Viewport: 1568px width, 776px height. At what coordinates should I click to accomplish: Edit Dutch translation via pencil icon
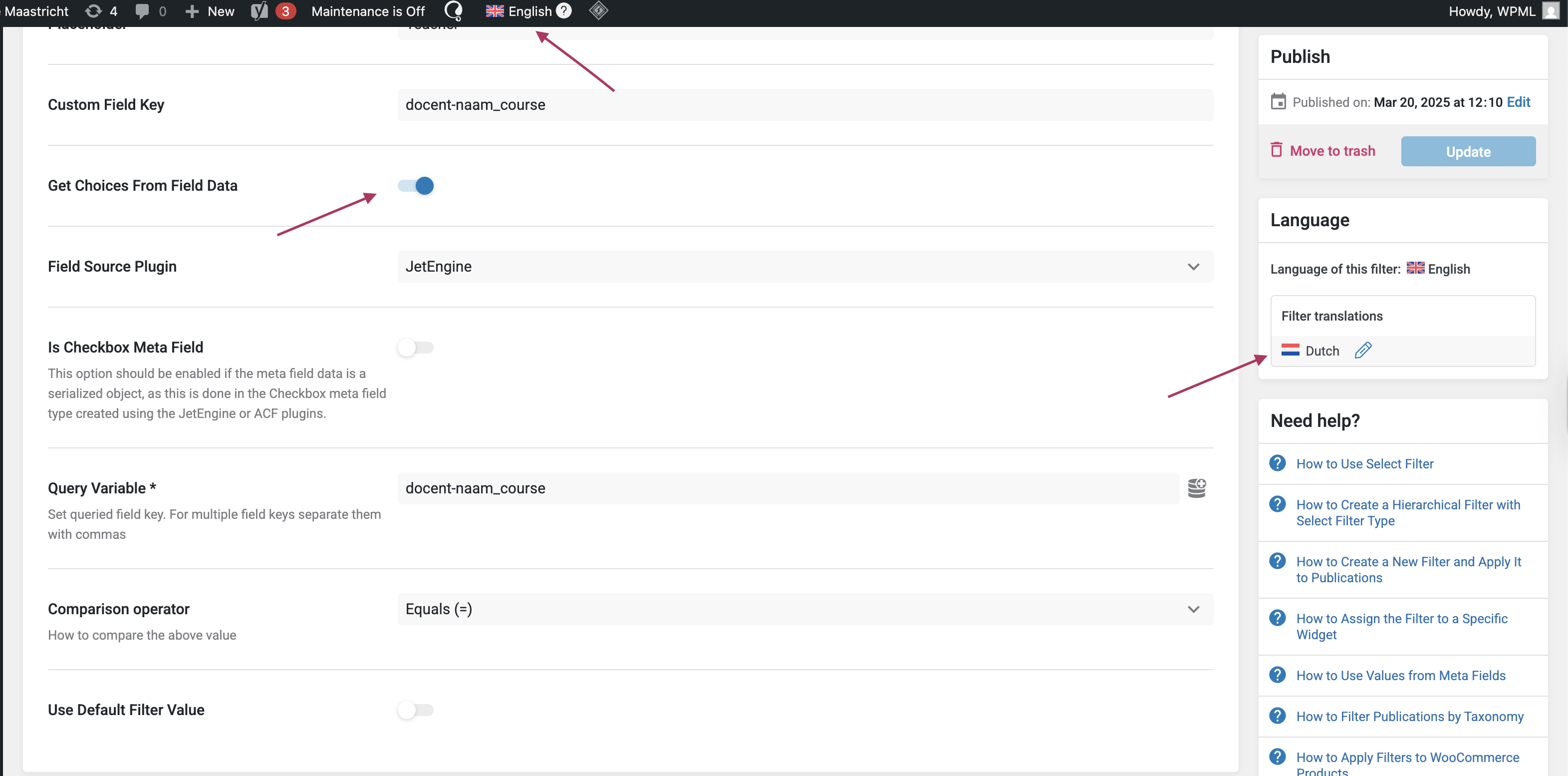coord(1363,350)
